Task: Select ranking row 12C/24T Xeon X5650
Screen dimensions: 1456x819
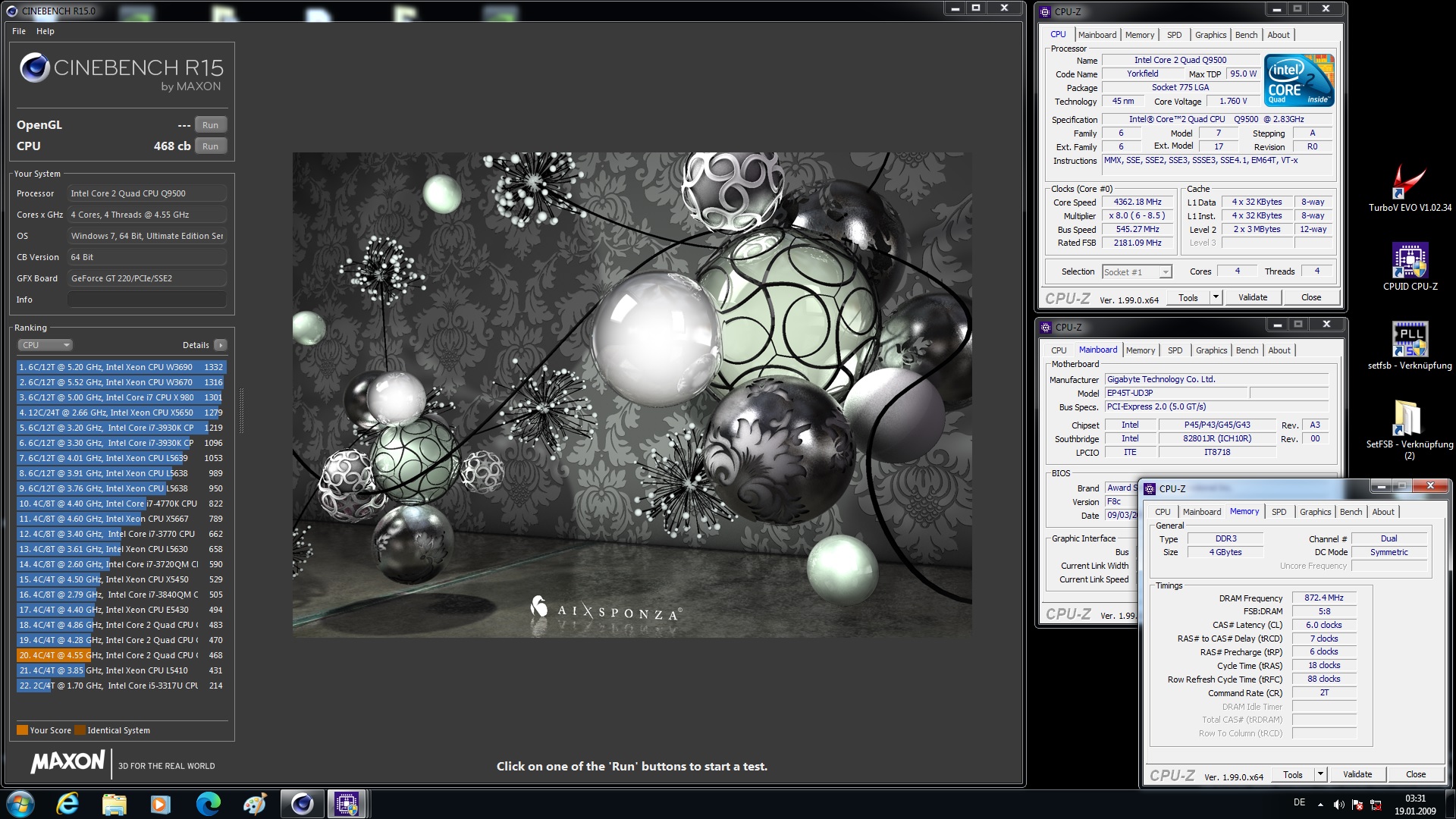Action: pos(121,413)
